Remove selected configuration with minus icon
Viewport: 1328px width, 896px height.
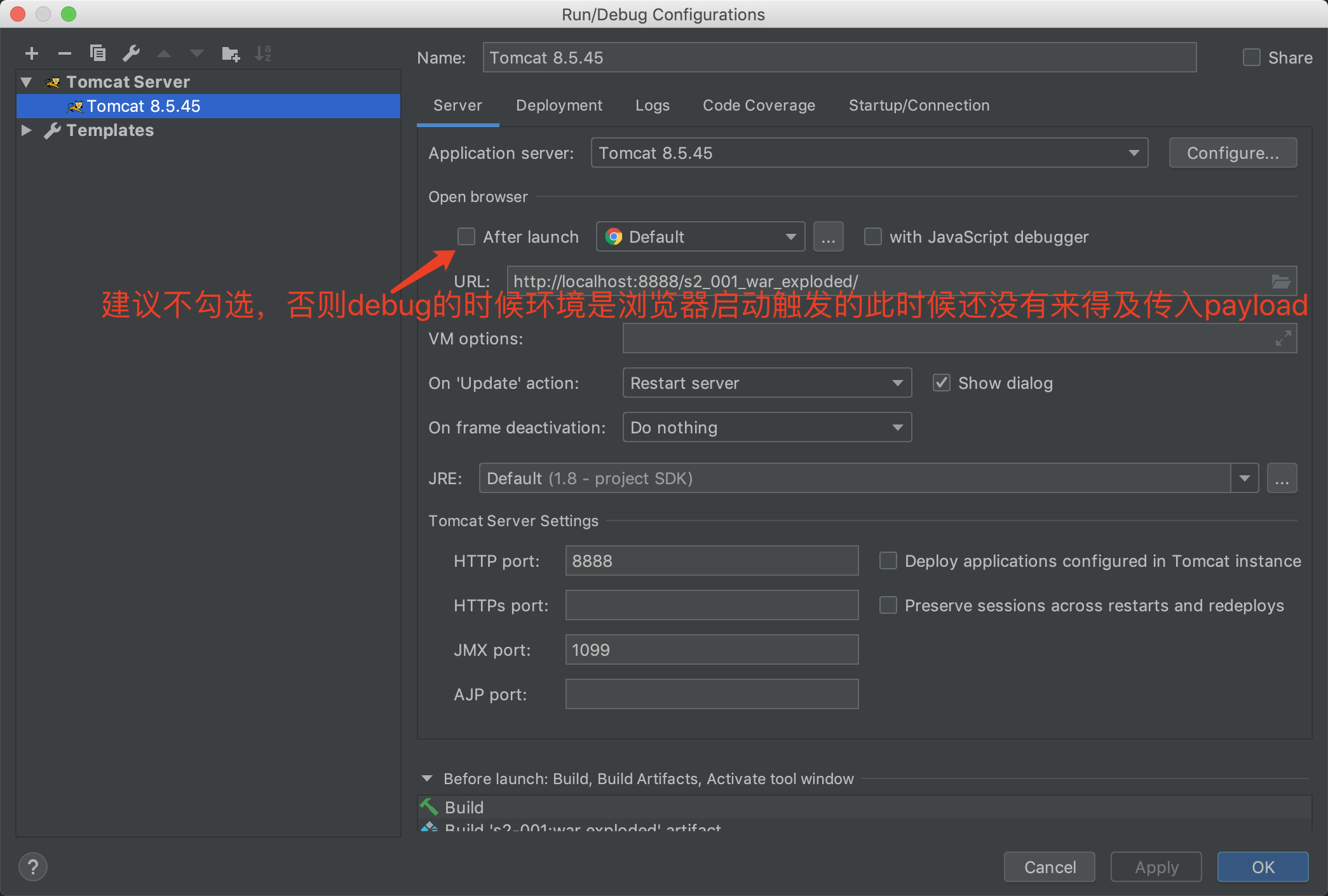[64, 54]
